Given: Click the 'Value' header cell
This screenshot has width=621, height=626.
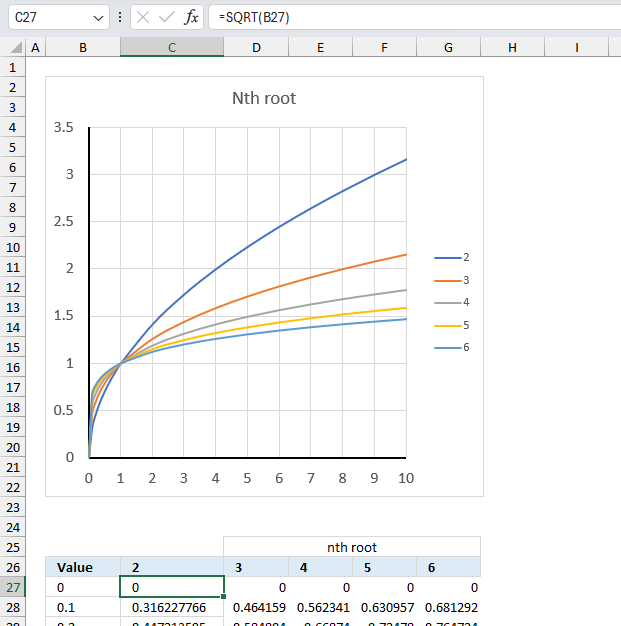Looking at the screenshot, I should click(83, 567).
